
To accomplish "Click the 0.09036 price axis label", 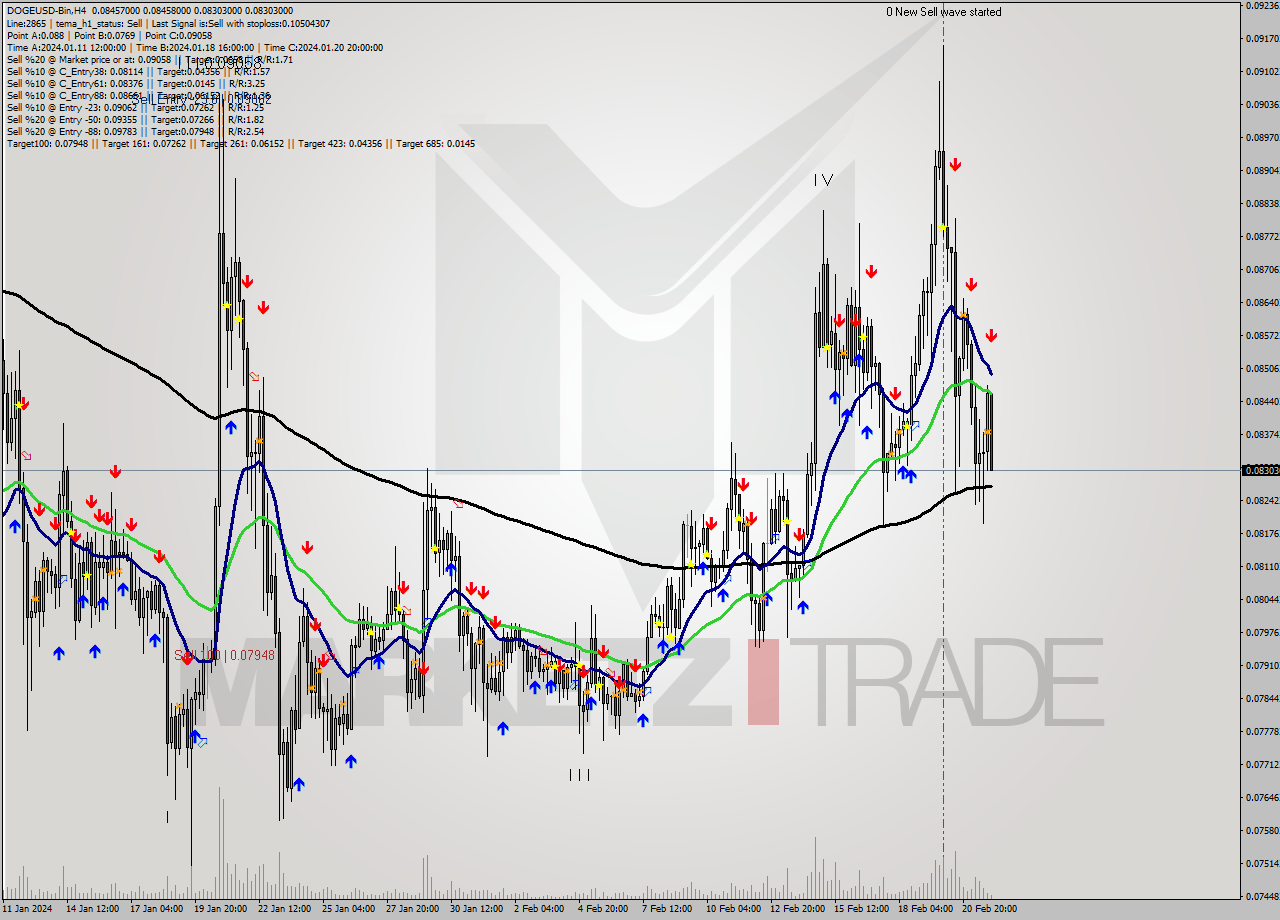I will pyautogui.click(x=1263, y=104).
